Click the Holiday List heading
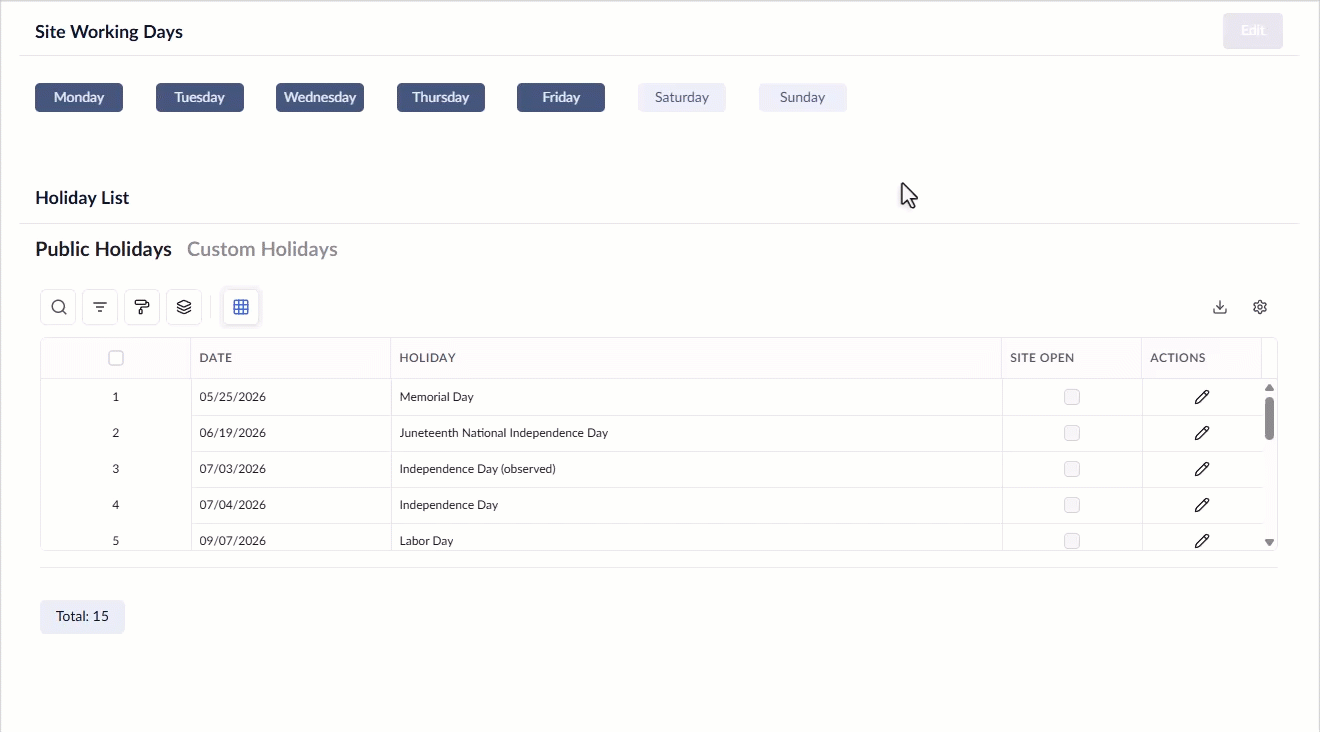 82,198
